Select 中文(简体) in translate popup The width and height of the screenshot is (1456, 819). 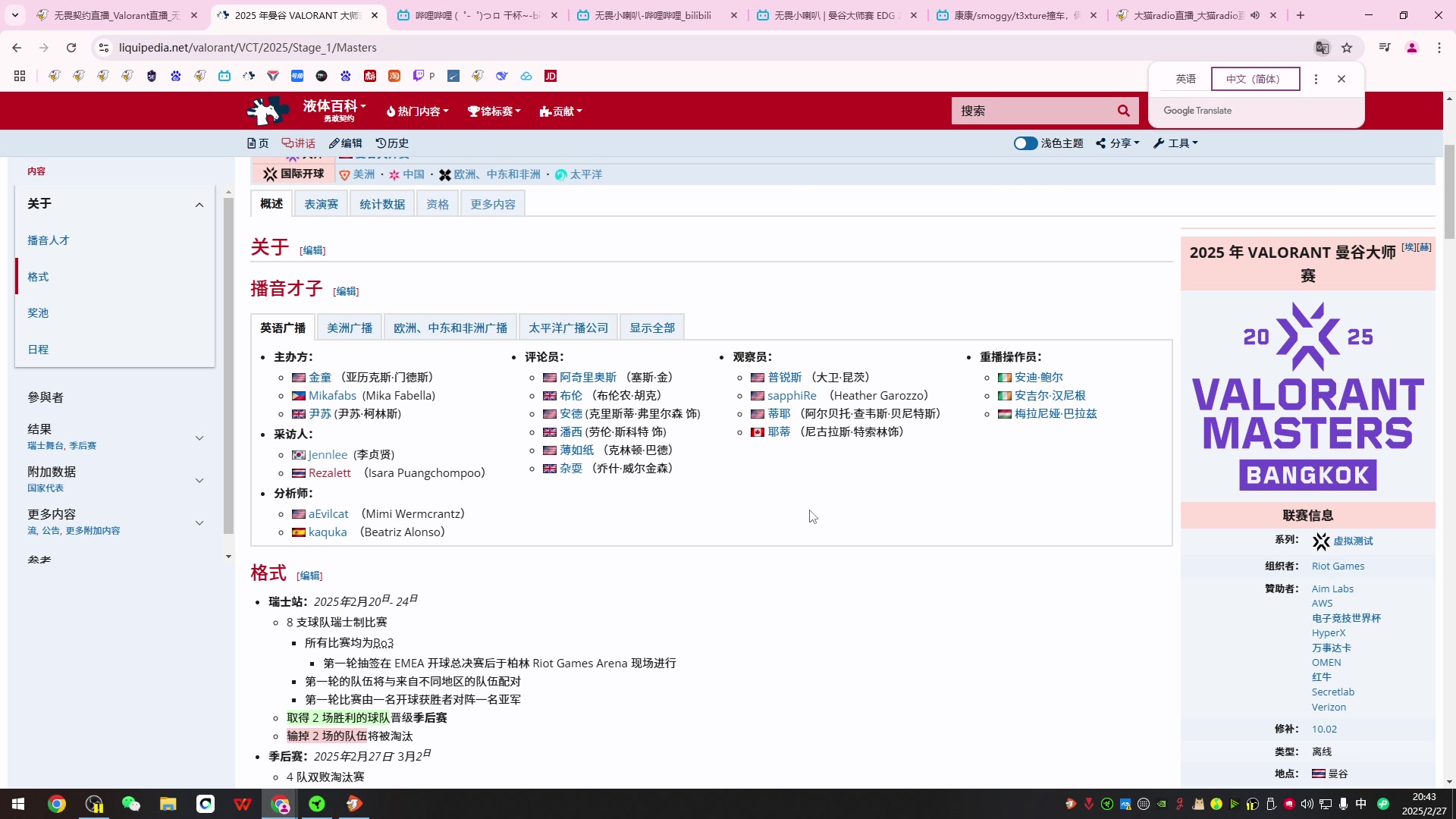pyautogui.click(x=1255, y=79)
